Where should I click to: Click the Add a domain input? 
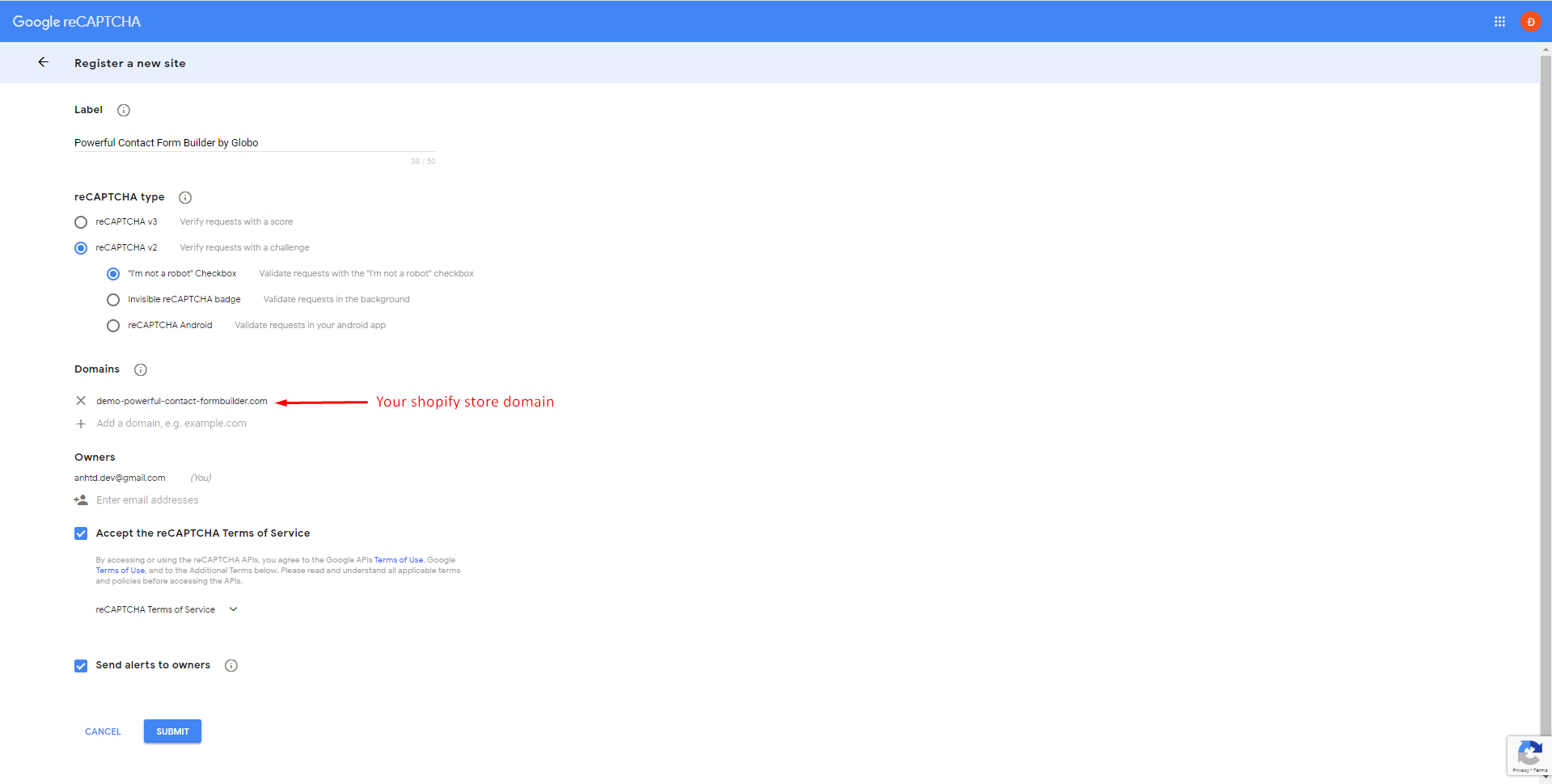click(171, 424)
